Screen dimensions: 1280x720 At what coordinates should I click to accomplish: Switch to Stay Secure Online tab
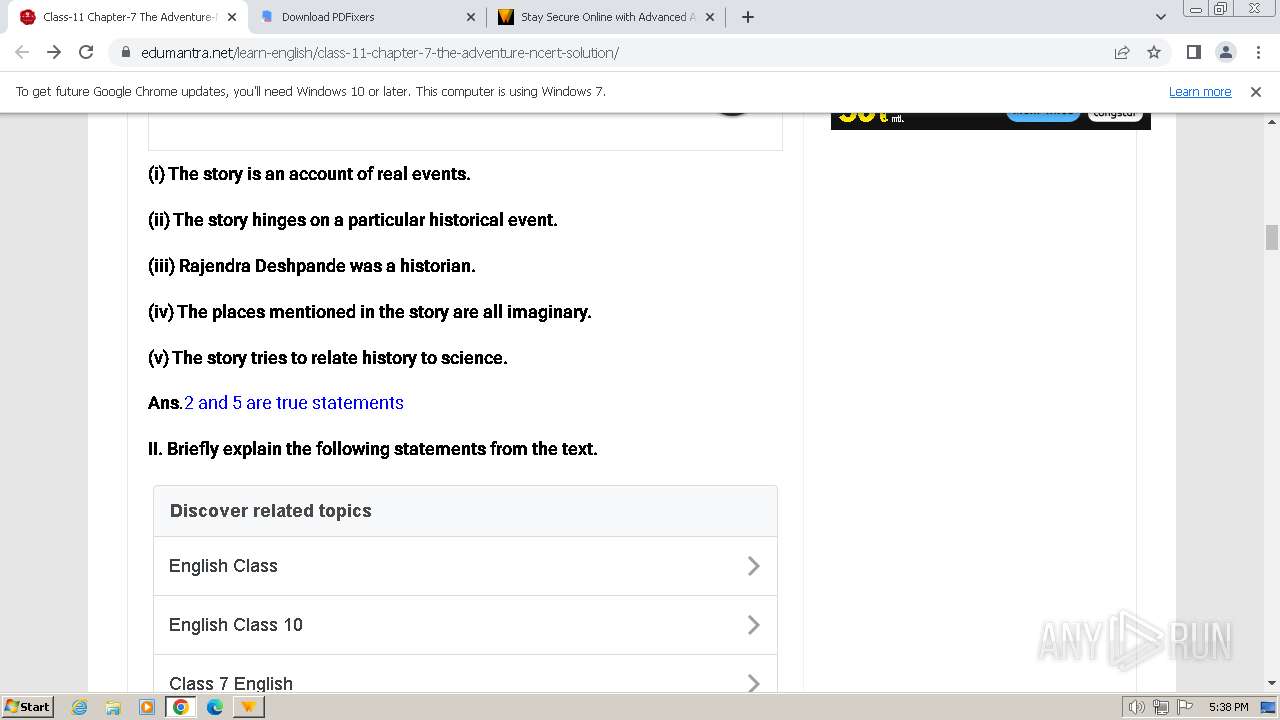(607, 17)
